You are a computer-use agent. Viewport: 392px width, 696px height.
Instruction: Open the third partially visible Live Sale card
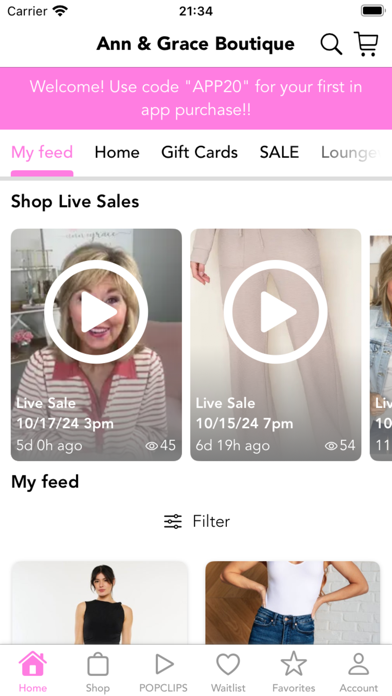(381, 345)
